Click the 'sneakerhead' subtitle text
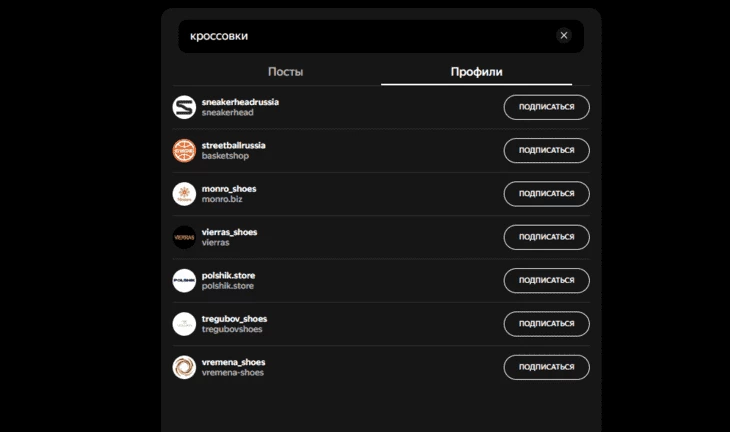The height and width of the screenshot is (432, 730). pos(228,112)
